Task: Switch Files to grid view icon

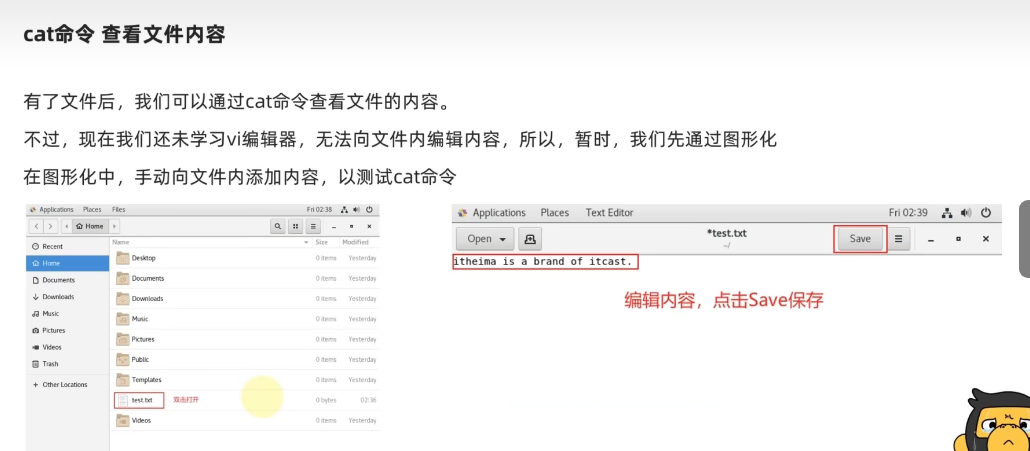Action: point(297,227)
